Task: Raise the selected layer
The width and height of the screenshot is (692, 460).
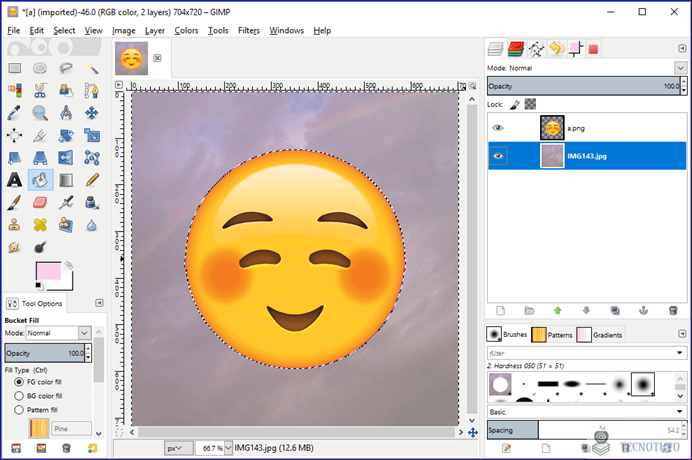Action: coord(558,311)
